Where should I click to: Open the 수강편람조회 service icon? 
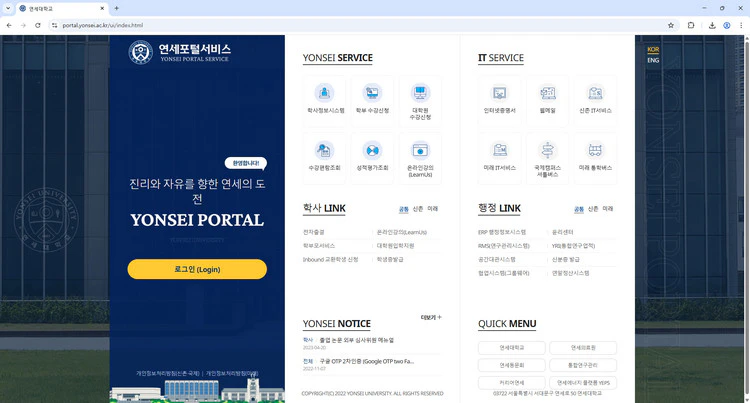[x=324, y=156]
